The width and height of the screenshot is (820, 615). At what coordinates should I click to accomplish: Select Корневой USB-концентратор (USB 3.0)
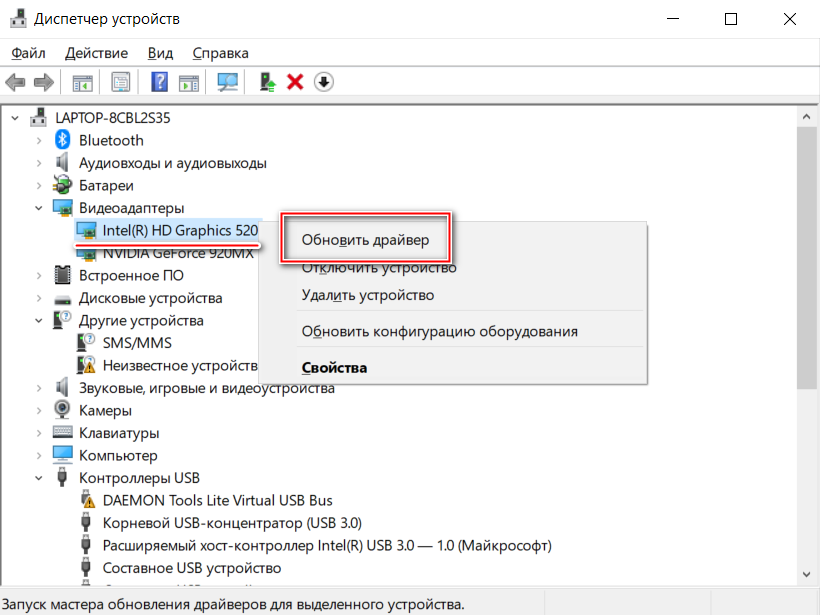(232, 523)
